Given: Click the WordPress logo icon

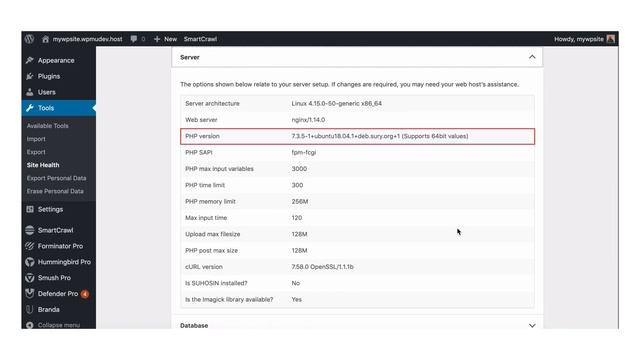Looking at the screenshot, I should click(x=29, y=39).
